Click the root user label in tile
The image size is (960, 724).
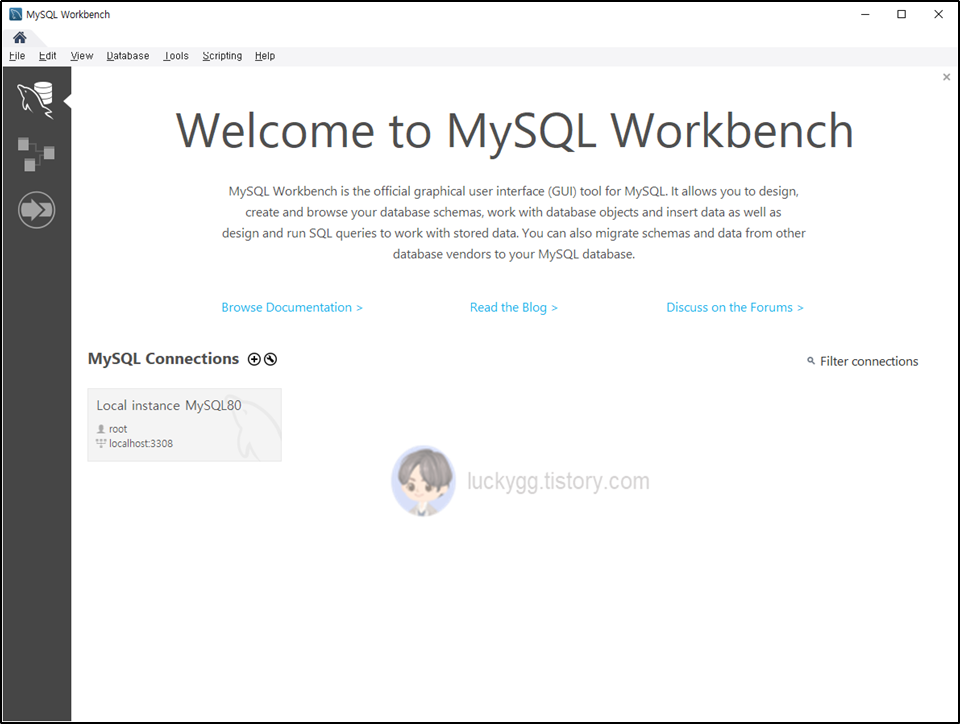(x=118, y=429)
